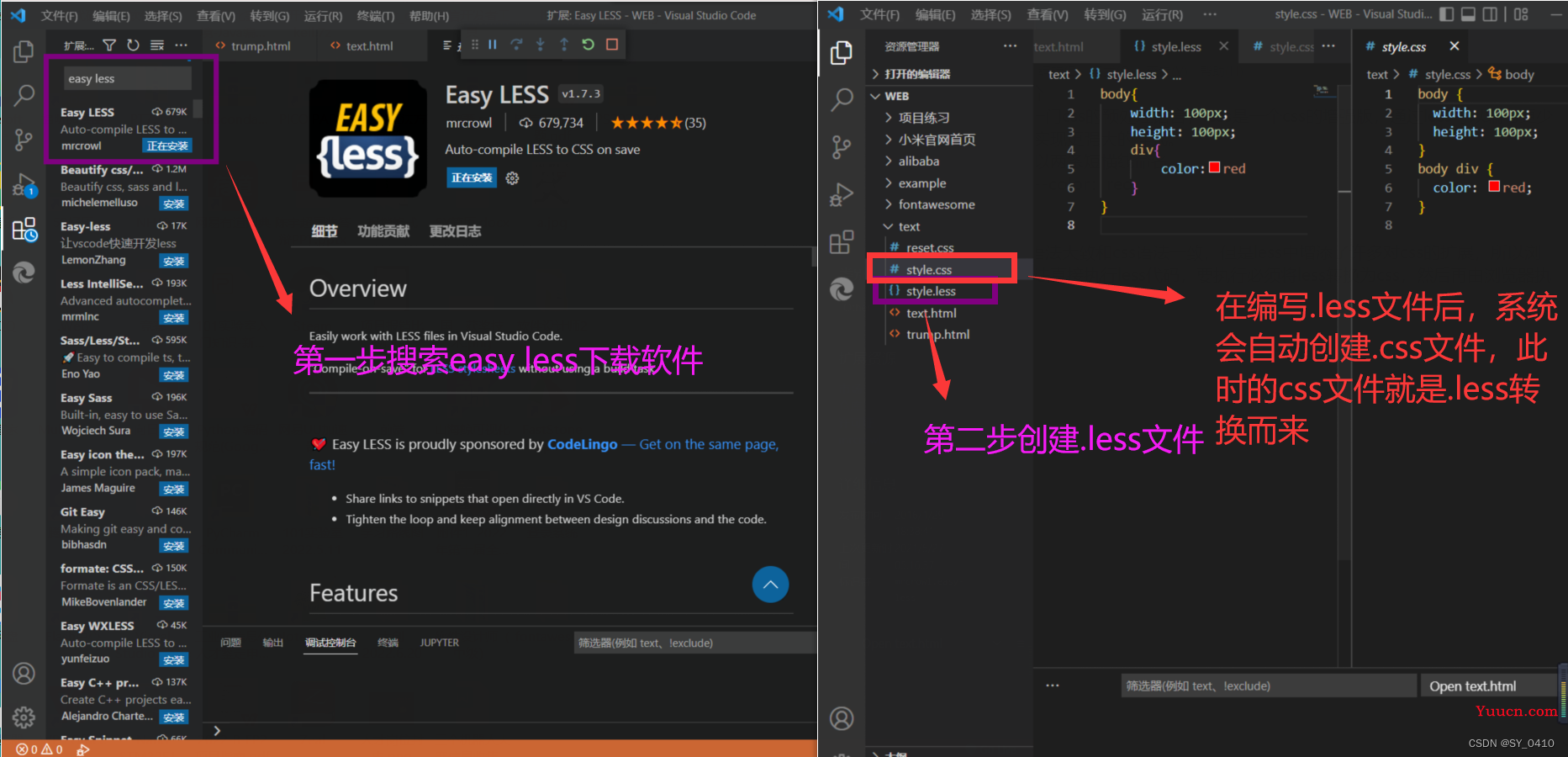Open Manage gear in left window activity bar
The width and height of the screenshot is (1568, 757).
(24, 717)
